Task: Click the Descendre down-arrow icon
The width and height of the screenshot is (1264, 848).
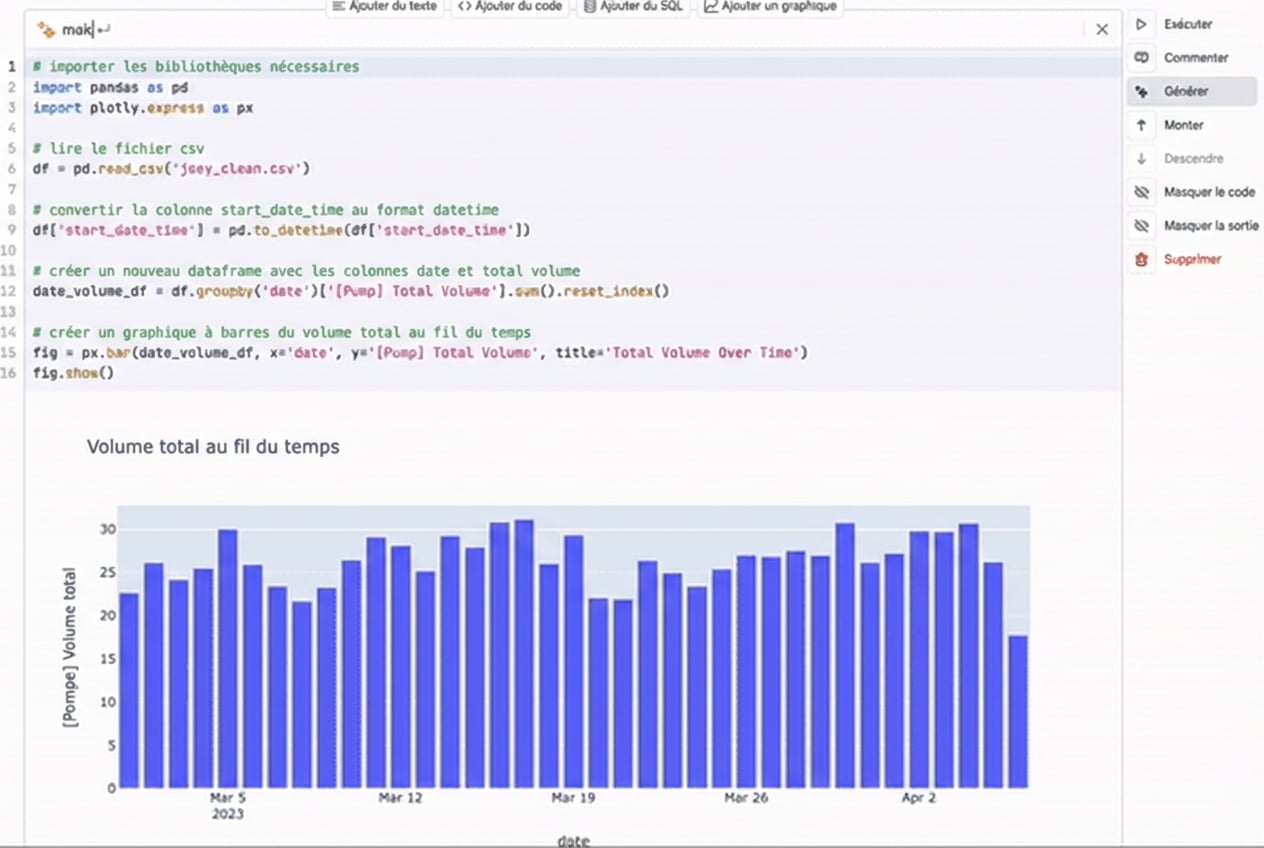Action: click(x=1141, y=158)
